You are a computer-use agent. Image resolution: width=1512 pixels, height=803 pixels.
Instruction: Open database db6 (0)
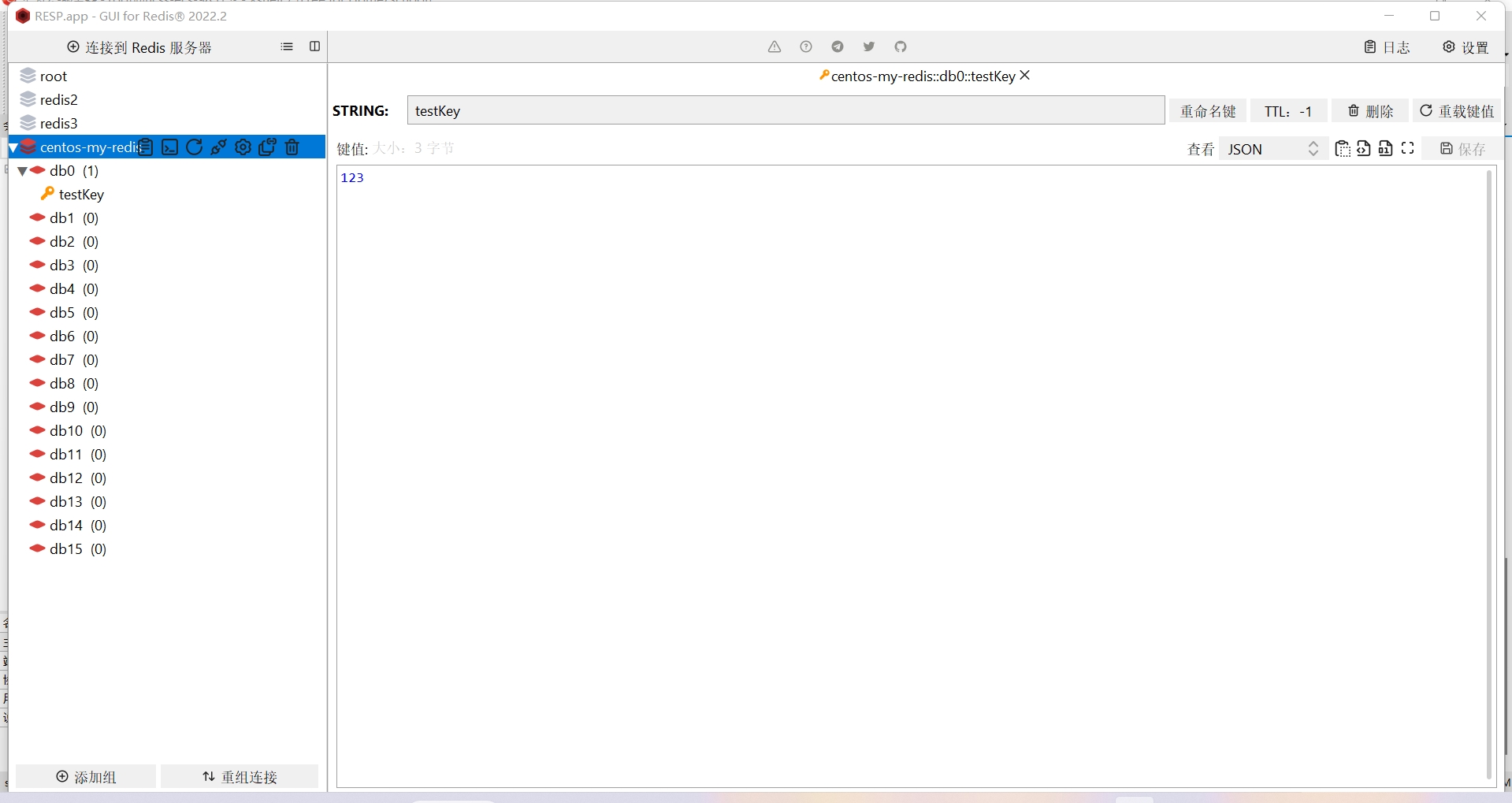(x=74, y=336)
